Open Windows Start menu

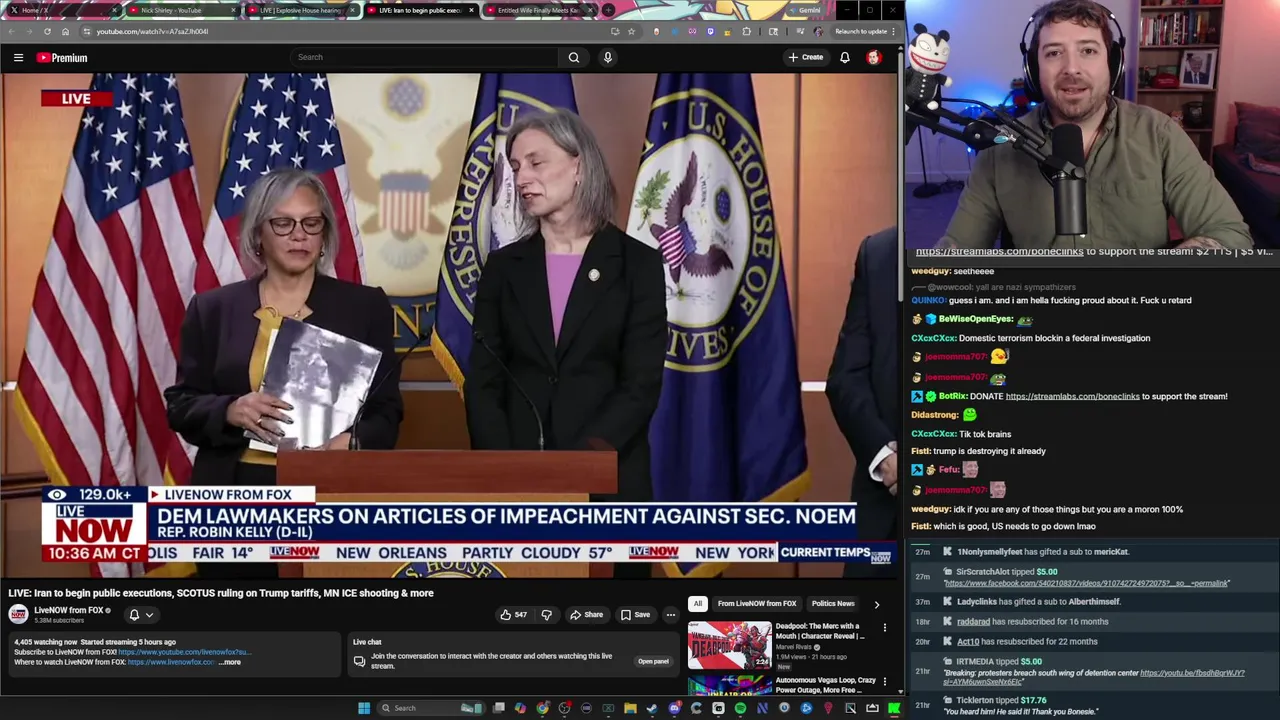[364, 708]
